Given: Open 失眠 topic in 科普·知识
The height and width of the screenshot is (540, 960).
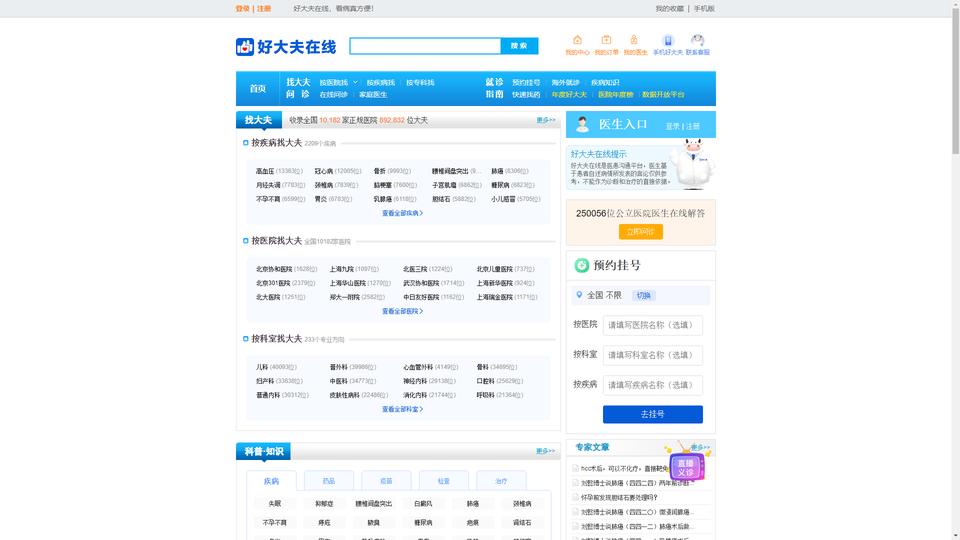Looking at the screenshot, I should 274,503.
